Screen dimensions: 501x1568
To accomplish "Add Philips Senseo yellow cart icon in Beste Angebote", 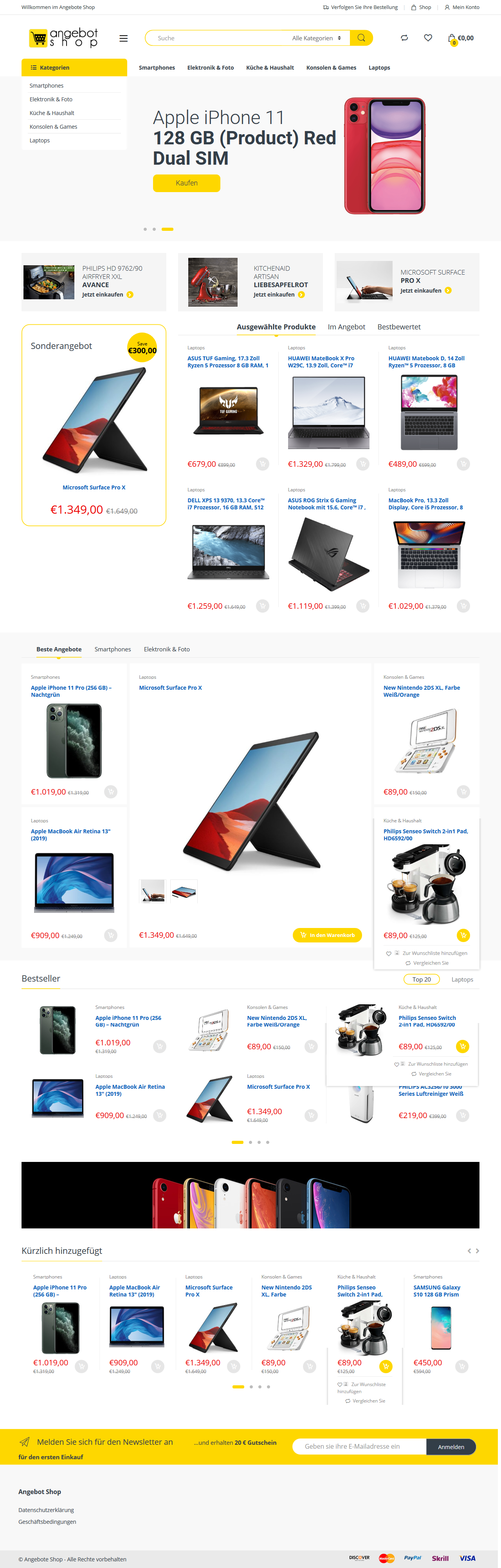I will point(463,935).
